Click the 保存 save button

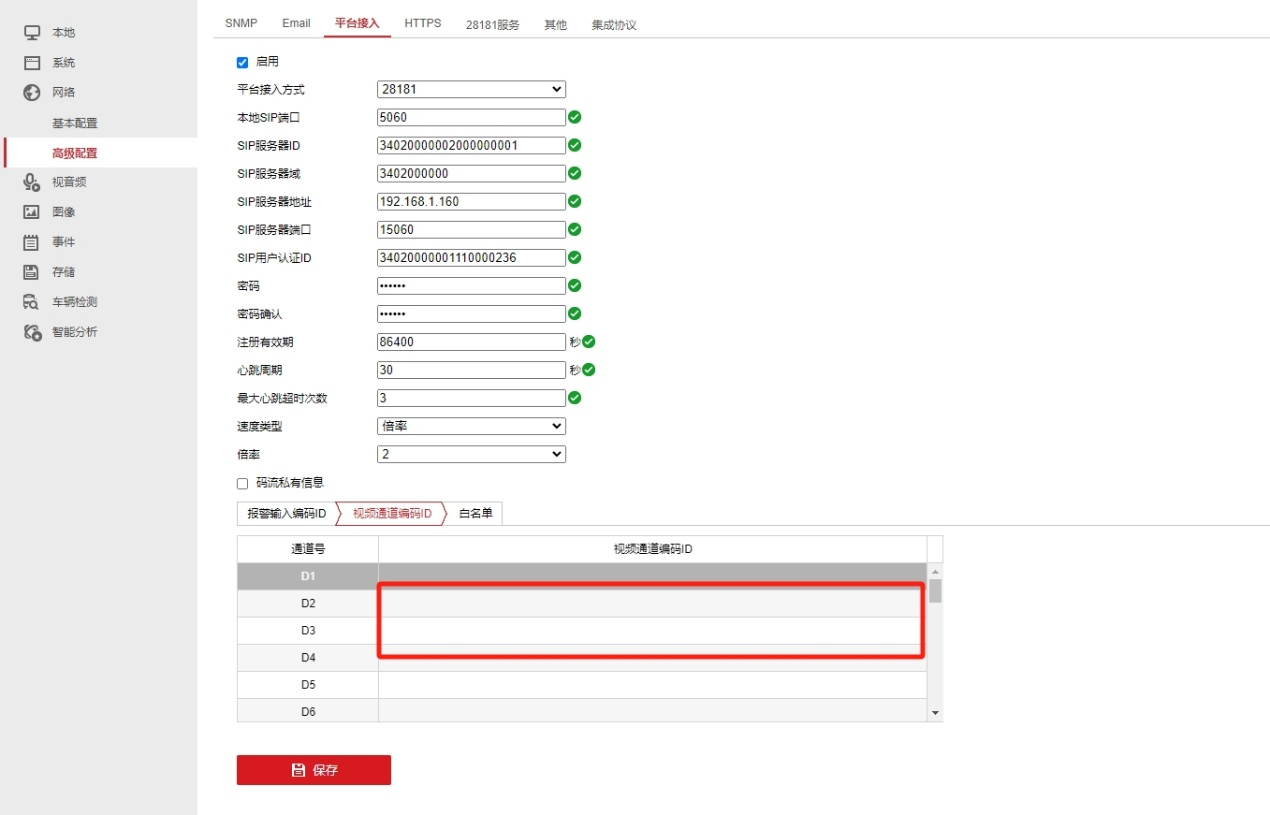pyautogui.click(x=313, y=769)
